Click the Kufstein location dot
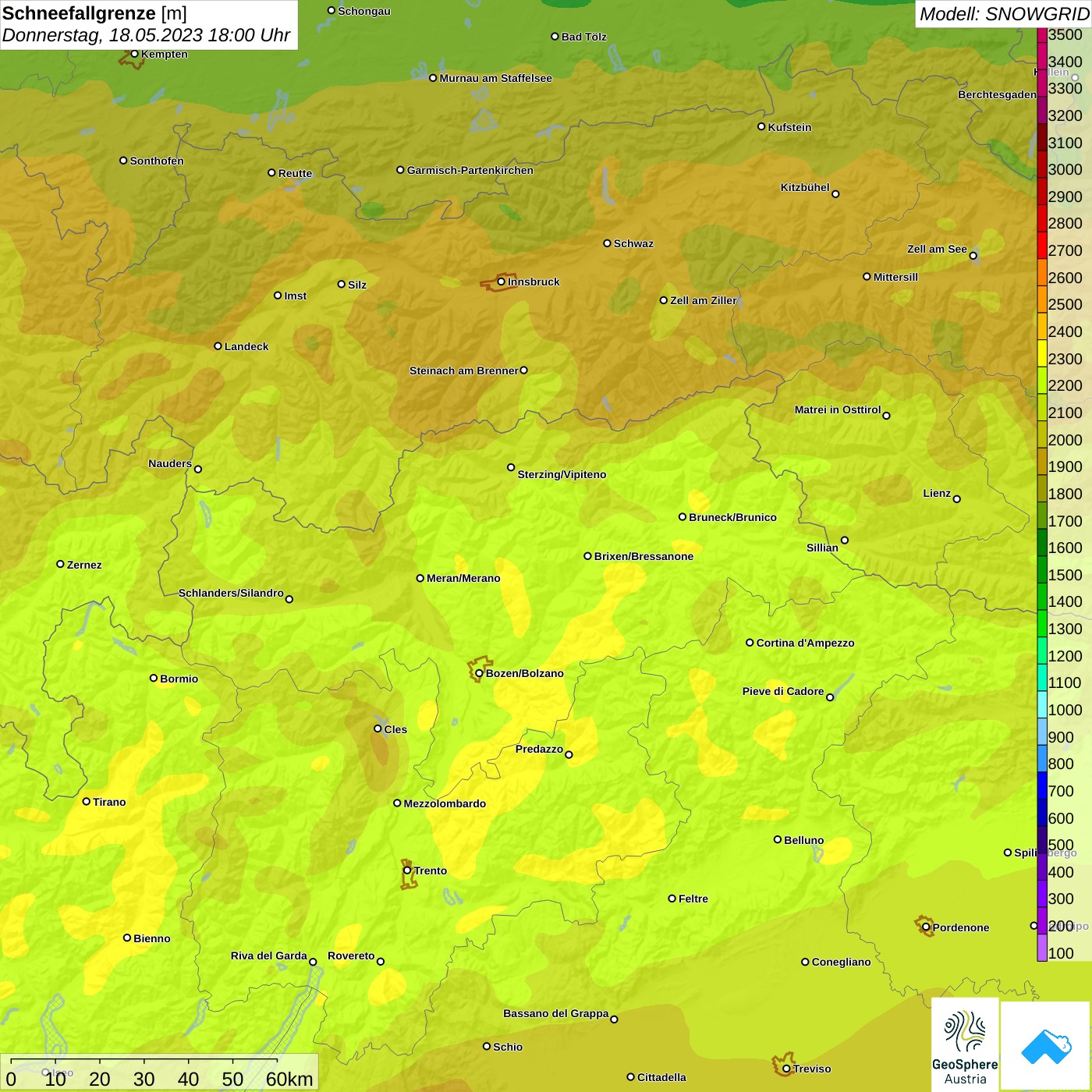 761,126
